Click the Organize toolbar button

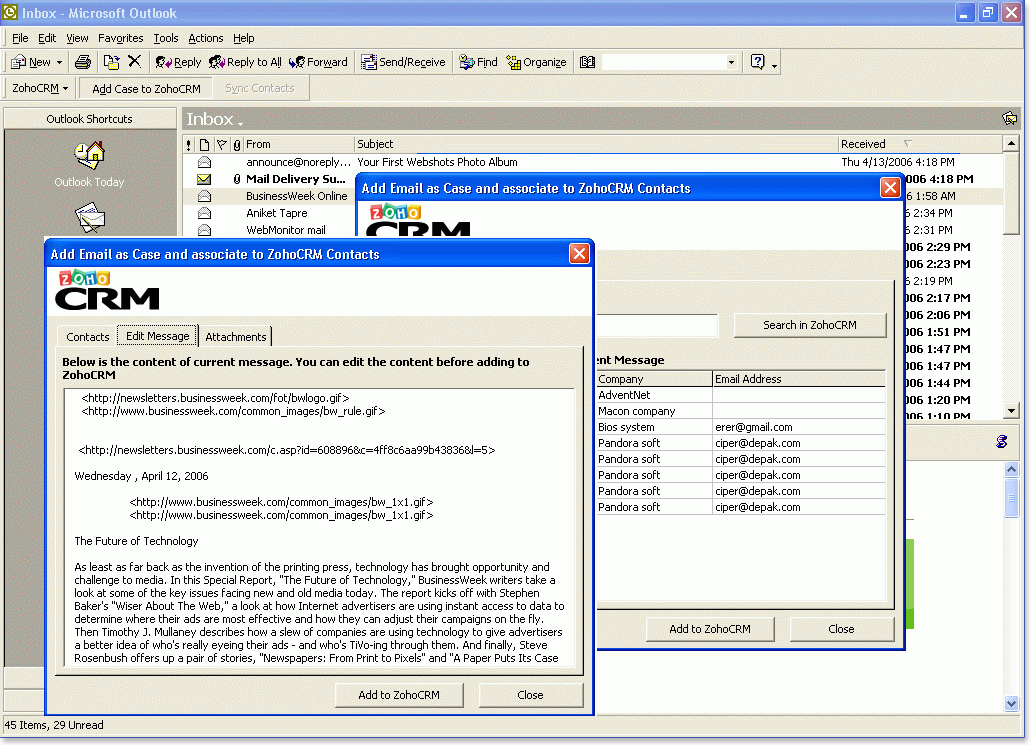(536, 62)
